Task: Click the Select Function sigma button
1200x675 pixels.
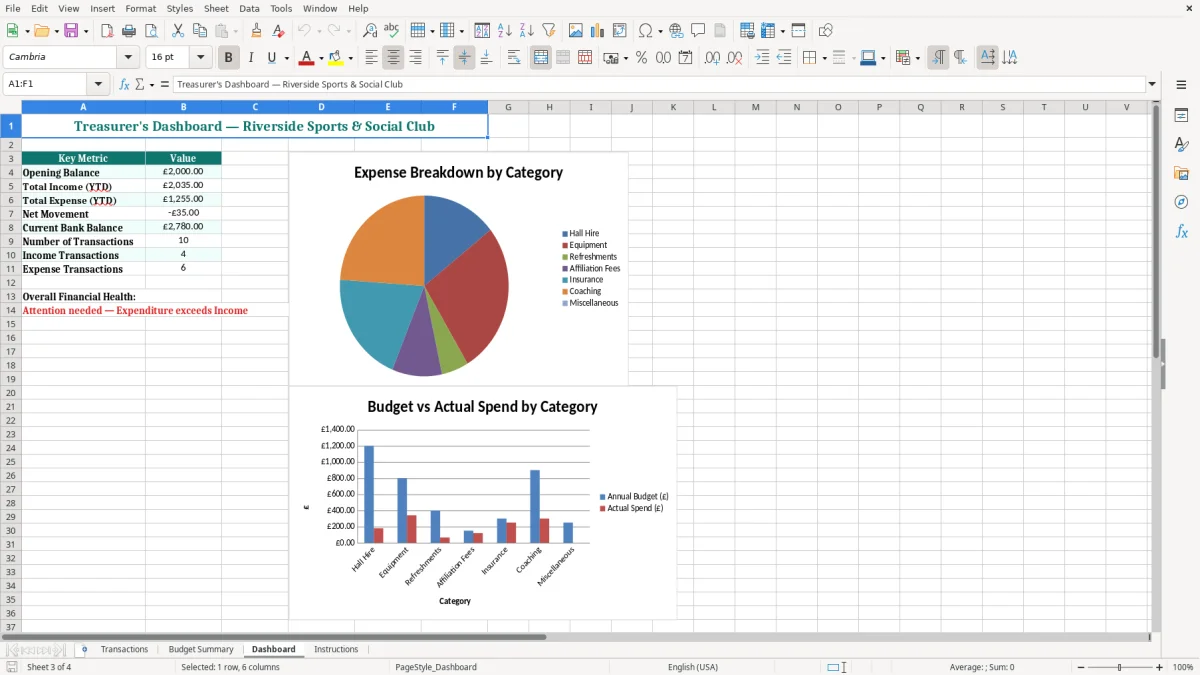Action: pyautogui.click(x=139, y=85)
